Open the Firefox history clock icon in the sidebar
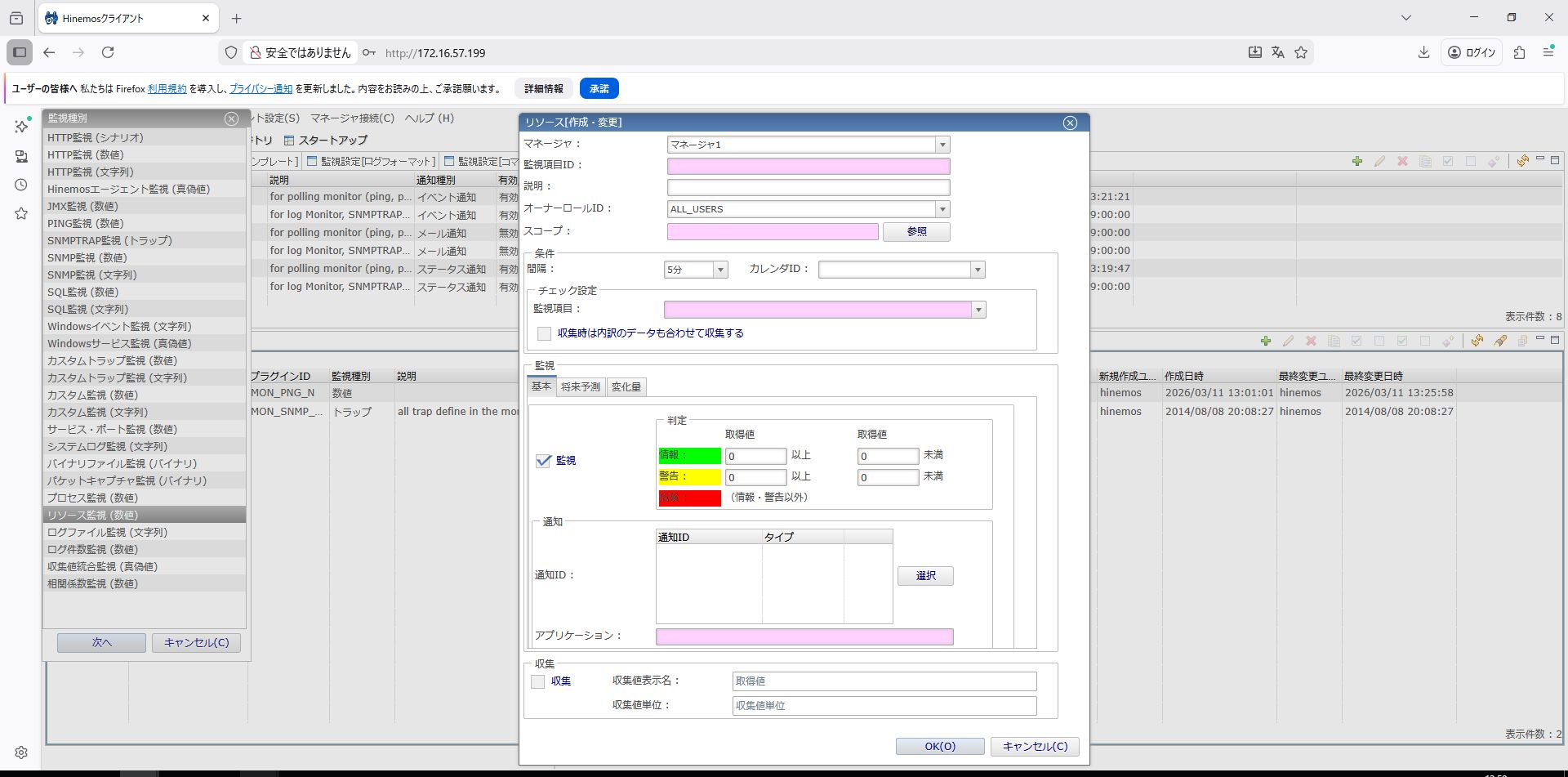Image resolution: width=1568 pixels, height=777 pixels. (21, 185)
